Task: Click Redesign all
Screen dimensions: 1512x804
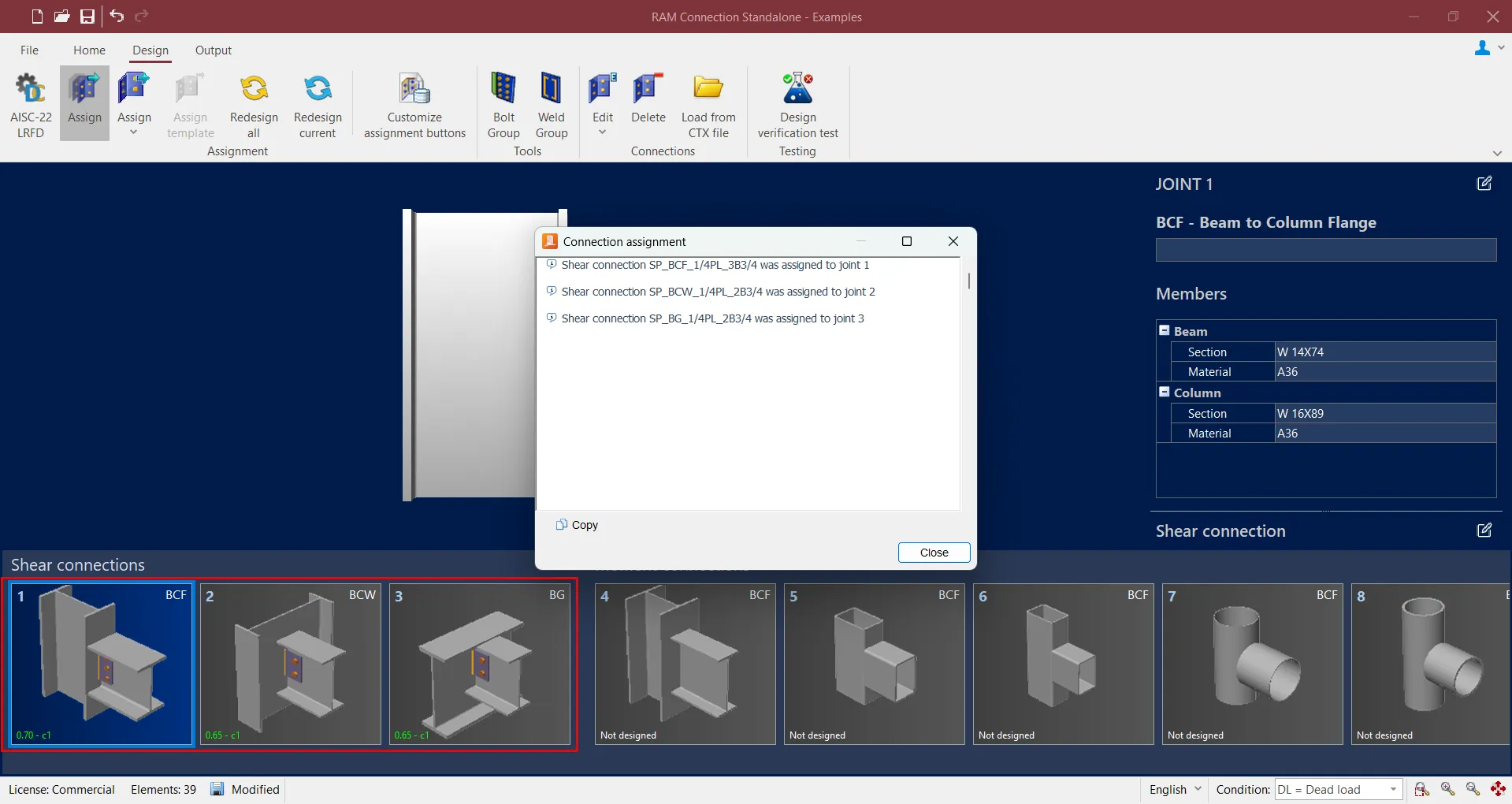Action: click(254, 106)
